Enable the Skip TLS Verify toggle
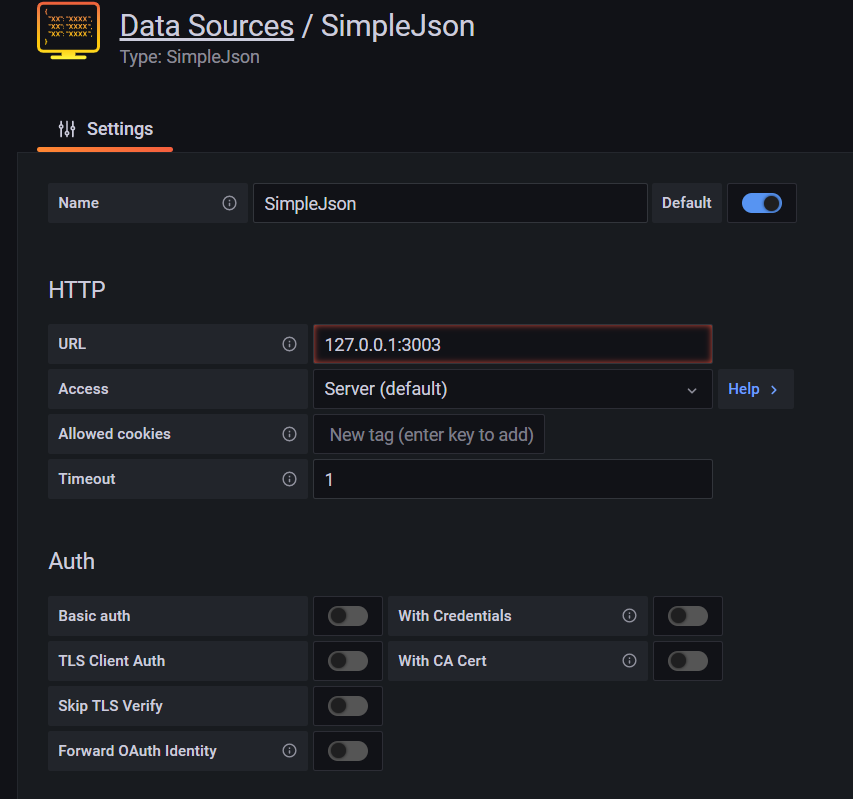 pos(348,706)
